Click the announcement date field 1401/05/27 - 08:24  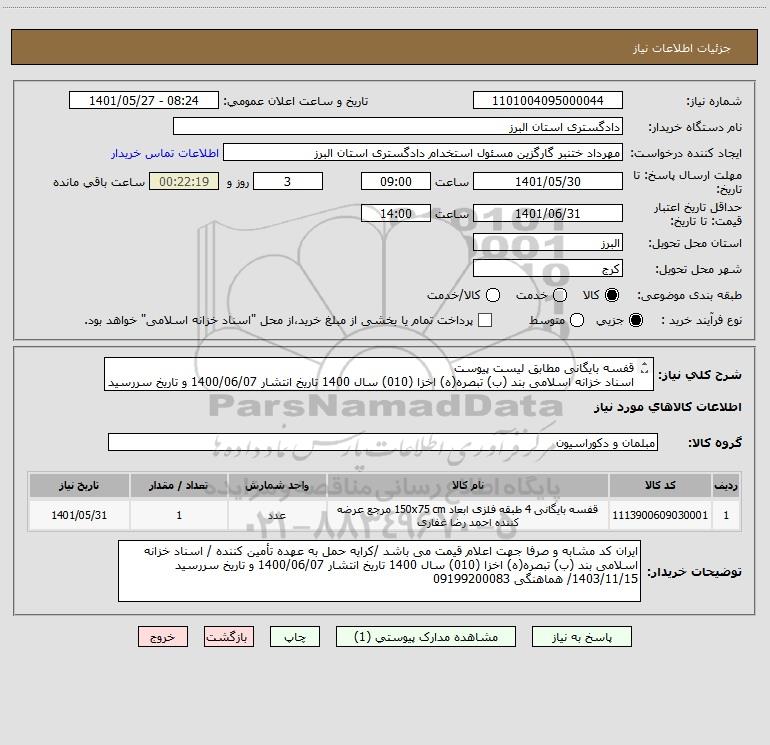point(144,101)
